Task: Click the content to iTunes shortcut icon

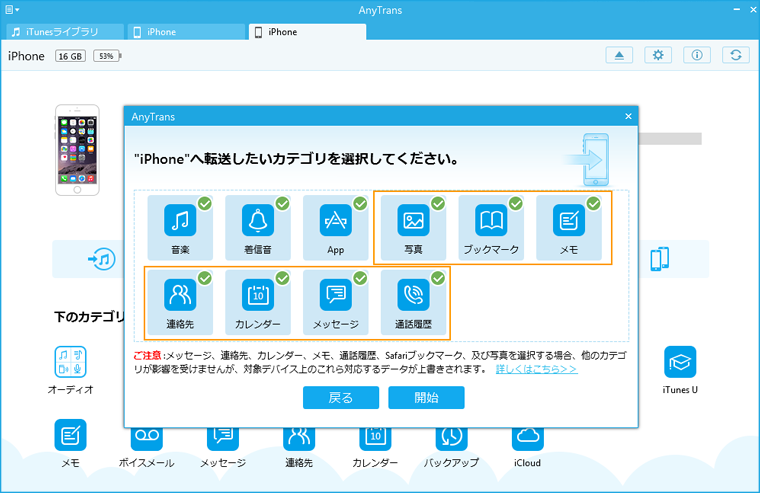Action: (x=102, y=259)
